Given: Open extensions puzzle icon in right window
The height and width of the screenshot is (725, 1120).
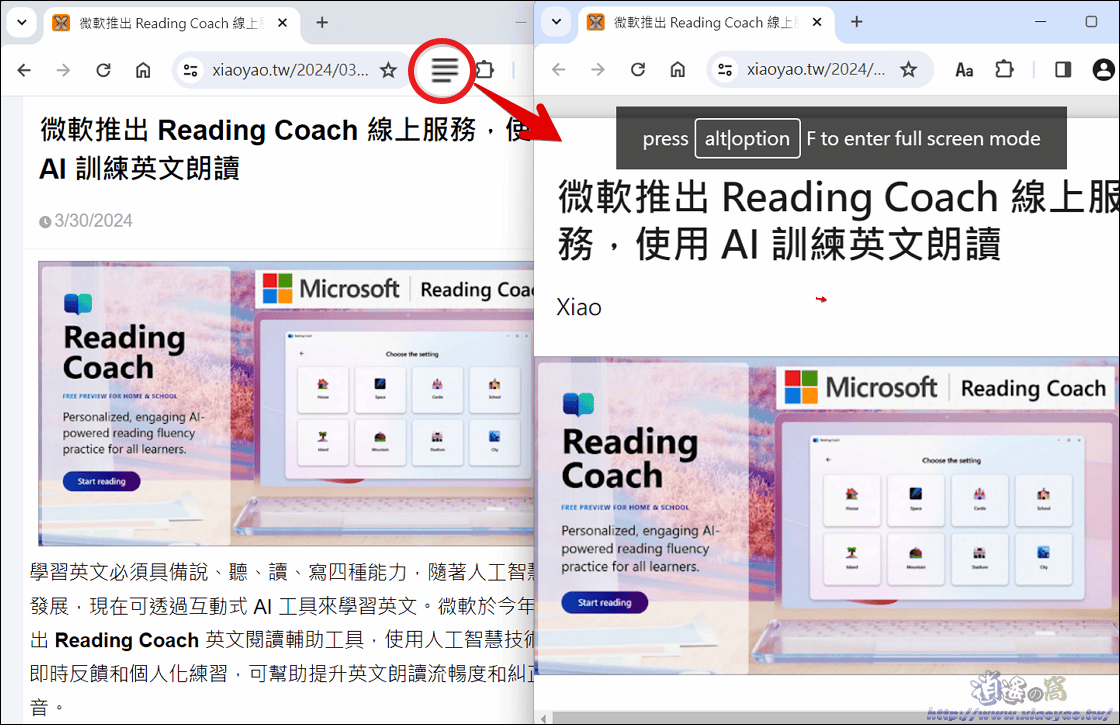Looking at the screenshot, I should tap(1004, 69).
